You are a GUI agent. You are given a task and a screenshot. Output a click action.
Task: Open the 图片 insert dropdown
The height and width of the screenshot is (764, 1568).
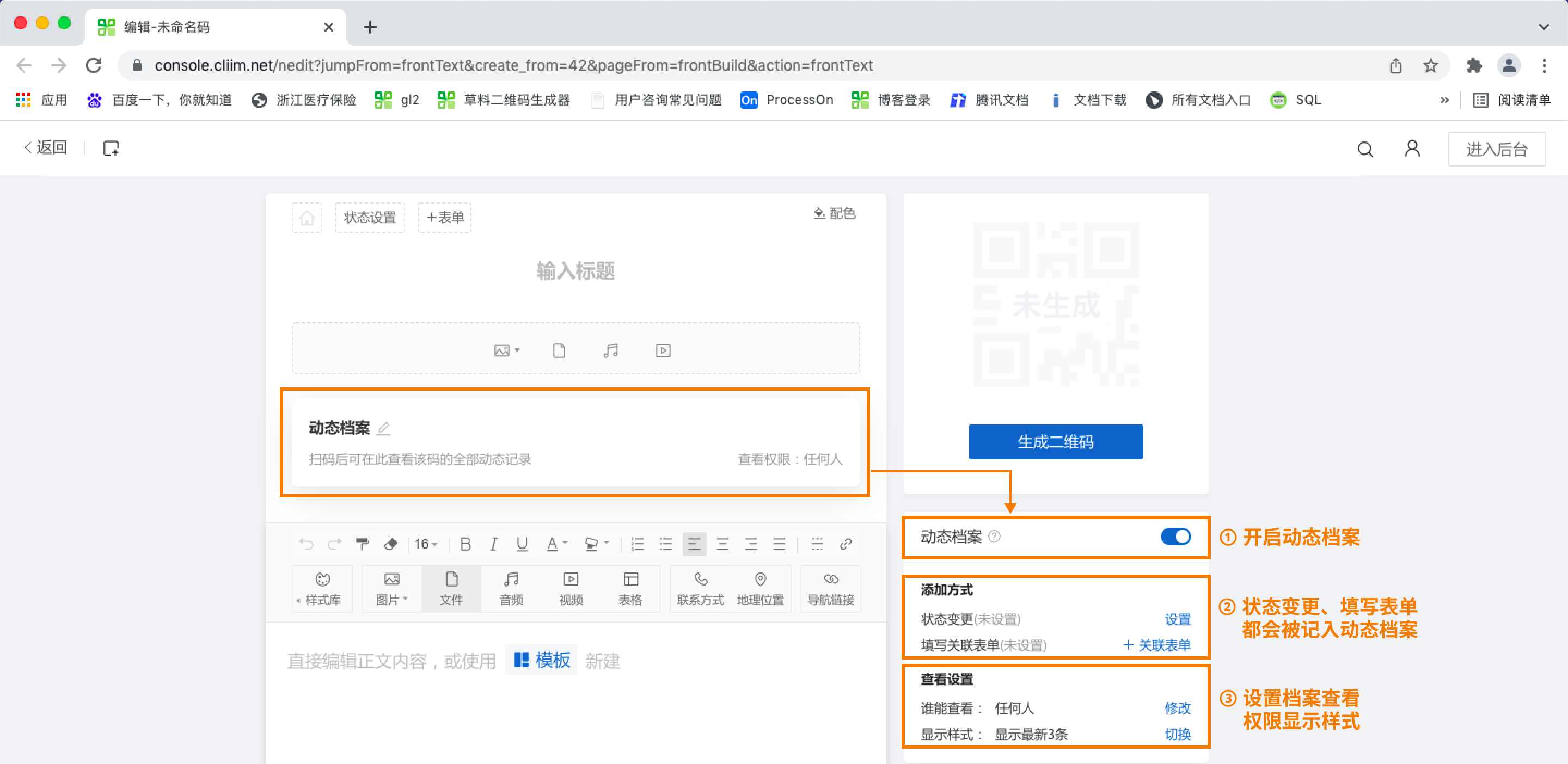coord(391,589)
